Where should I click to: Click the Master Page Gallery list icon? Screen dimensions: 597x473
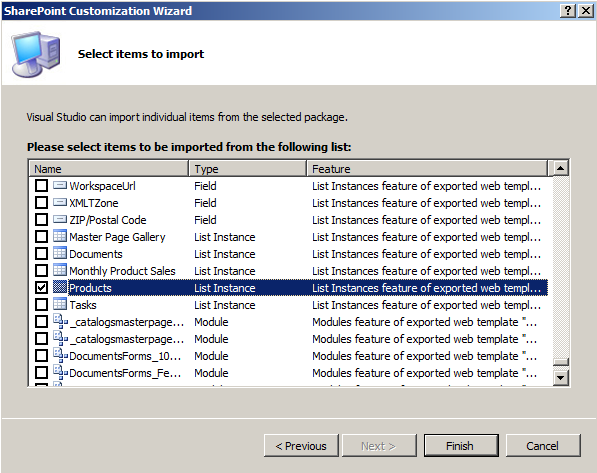pos(60,236)
